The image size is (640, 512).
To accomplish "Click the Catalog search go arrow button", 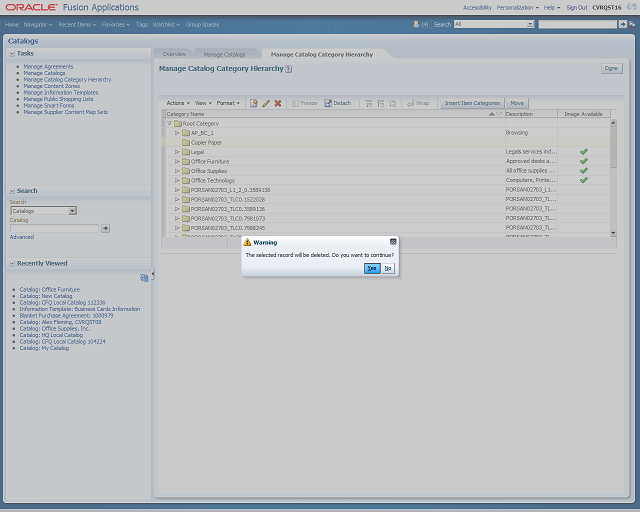I will click(105, 228).
